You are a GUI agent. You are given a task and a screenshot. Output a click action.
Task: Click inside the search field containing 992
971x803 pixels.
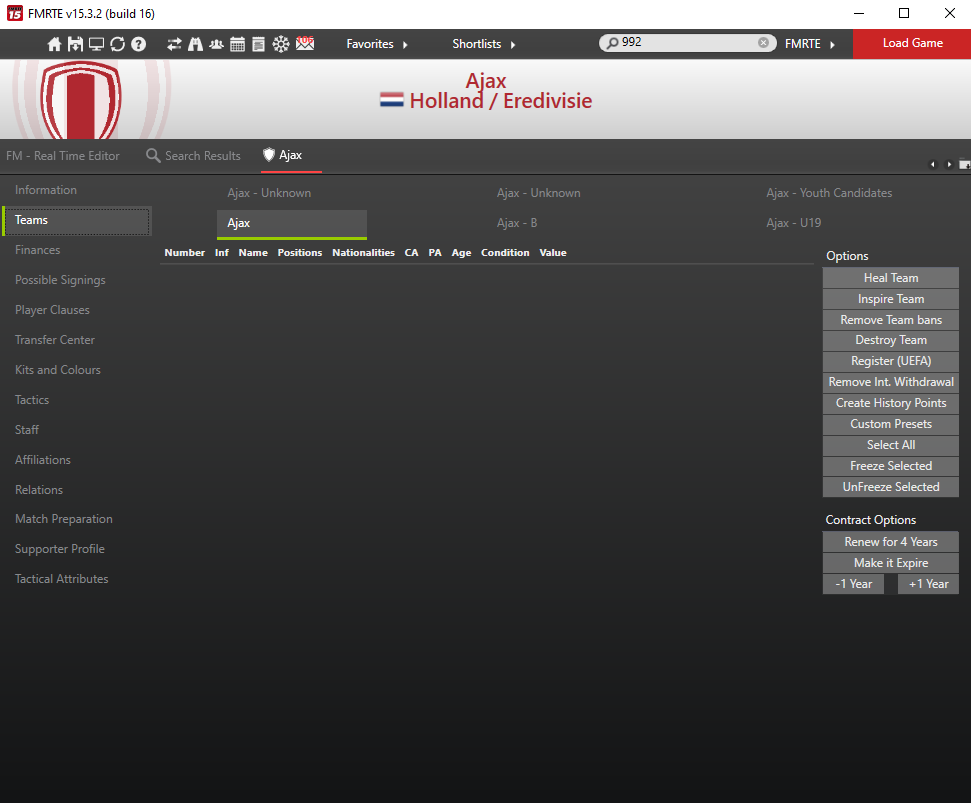[685, 43]
